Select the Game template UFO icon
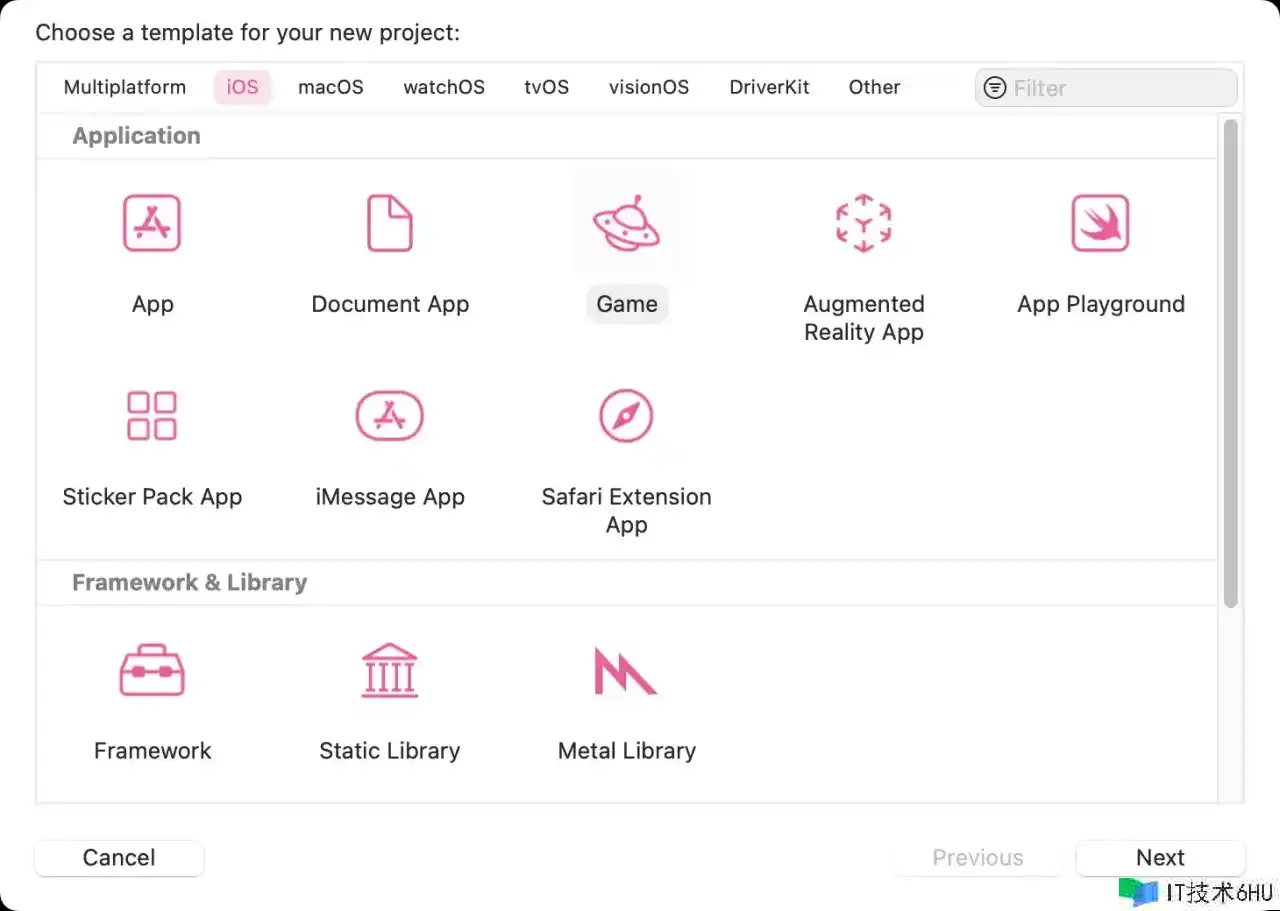 pyautogui.click(x=627, y=223)
